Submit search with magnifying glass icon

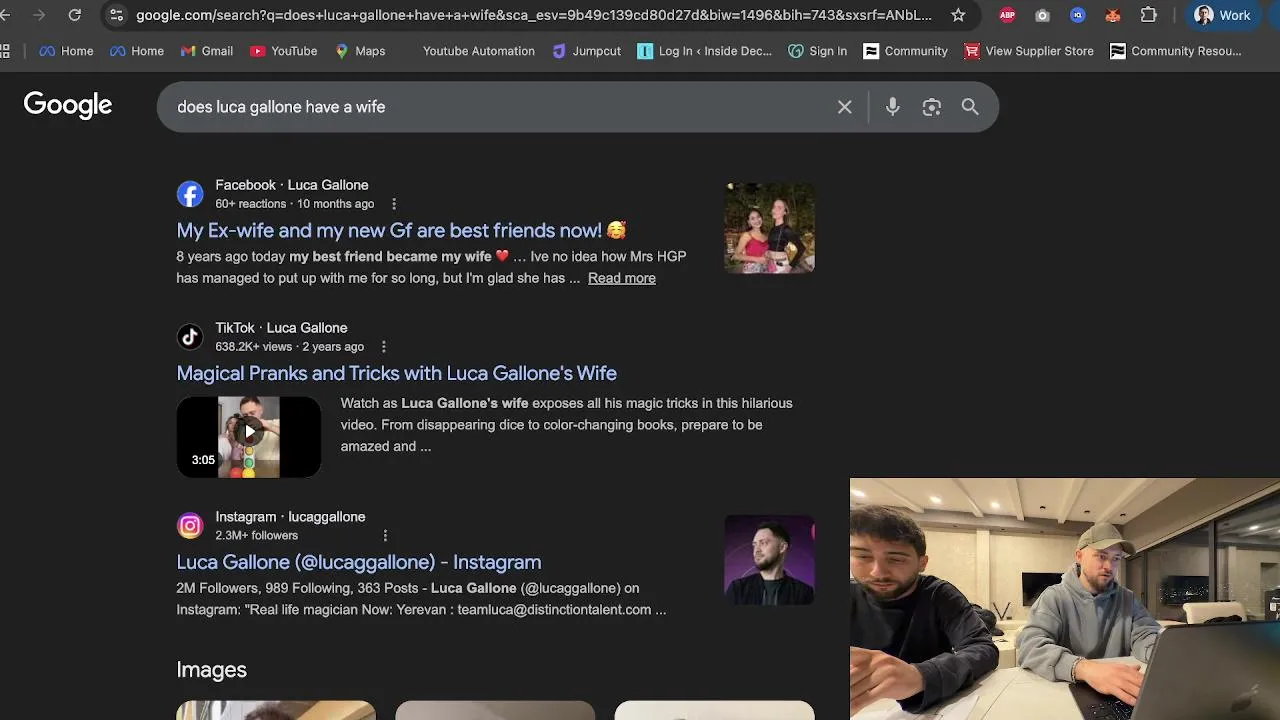[970, 107]
